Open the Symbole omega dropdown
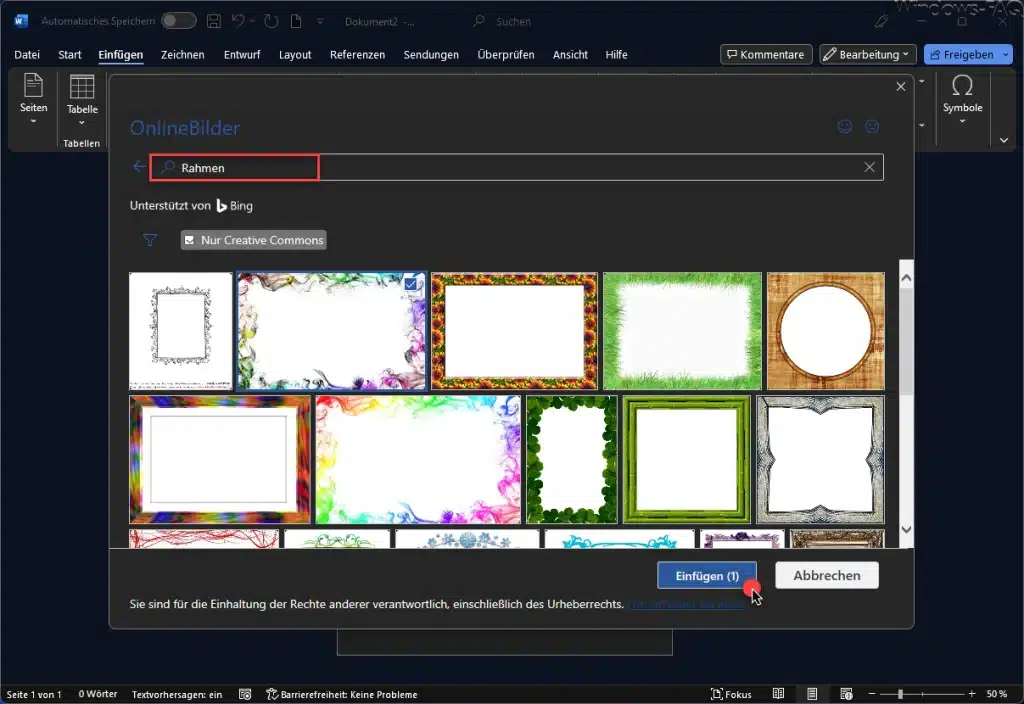 point(962,99)
